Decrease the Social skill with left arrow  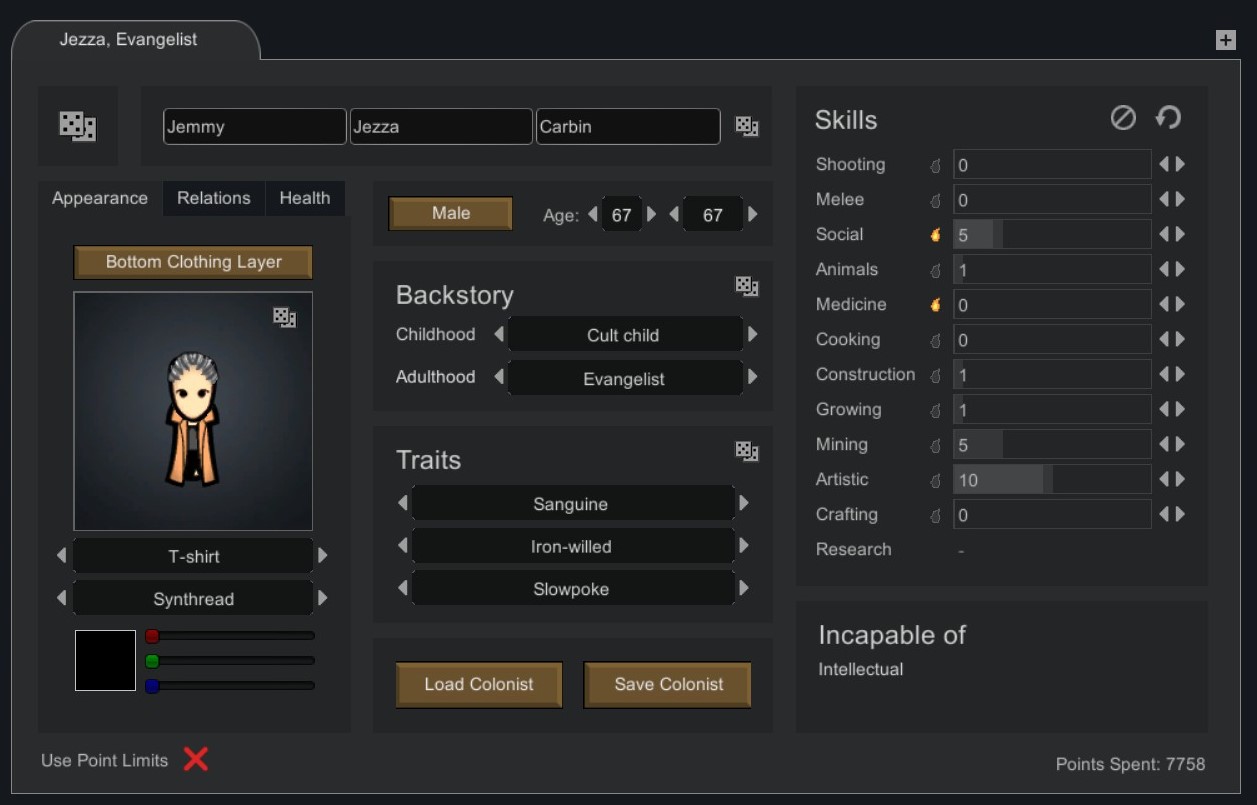[1164, 234]
